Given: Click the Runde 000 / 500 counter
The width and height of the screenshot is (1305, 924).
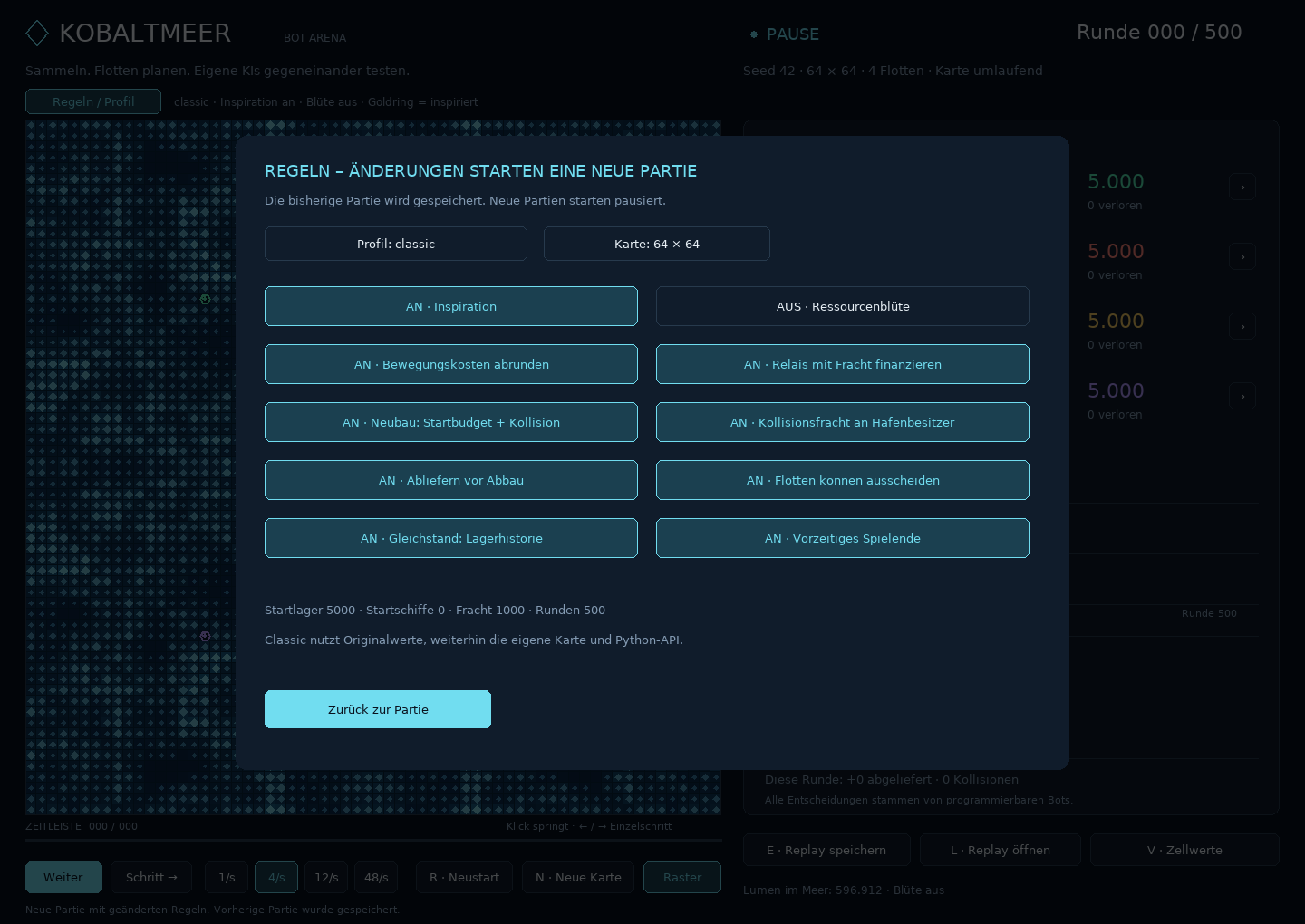Looking at the screenshot, I should click(1159, 33).
